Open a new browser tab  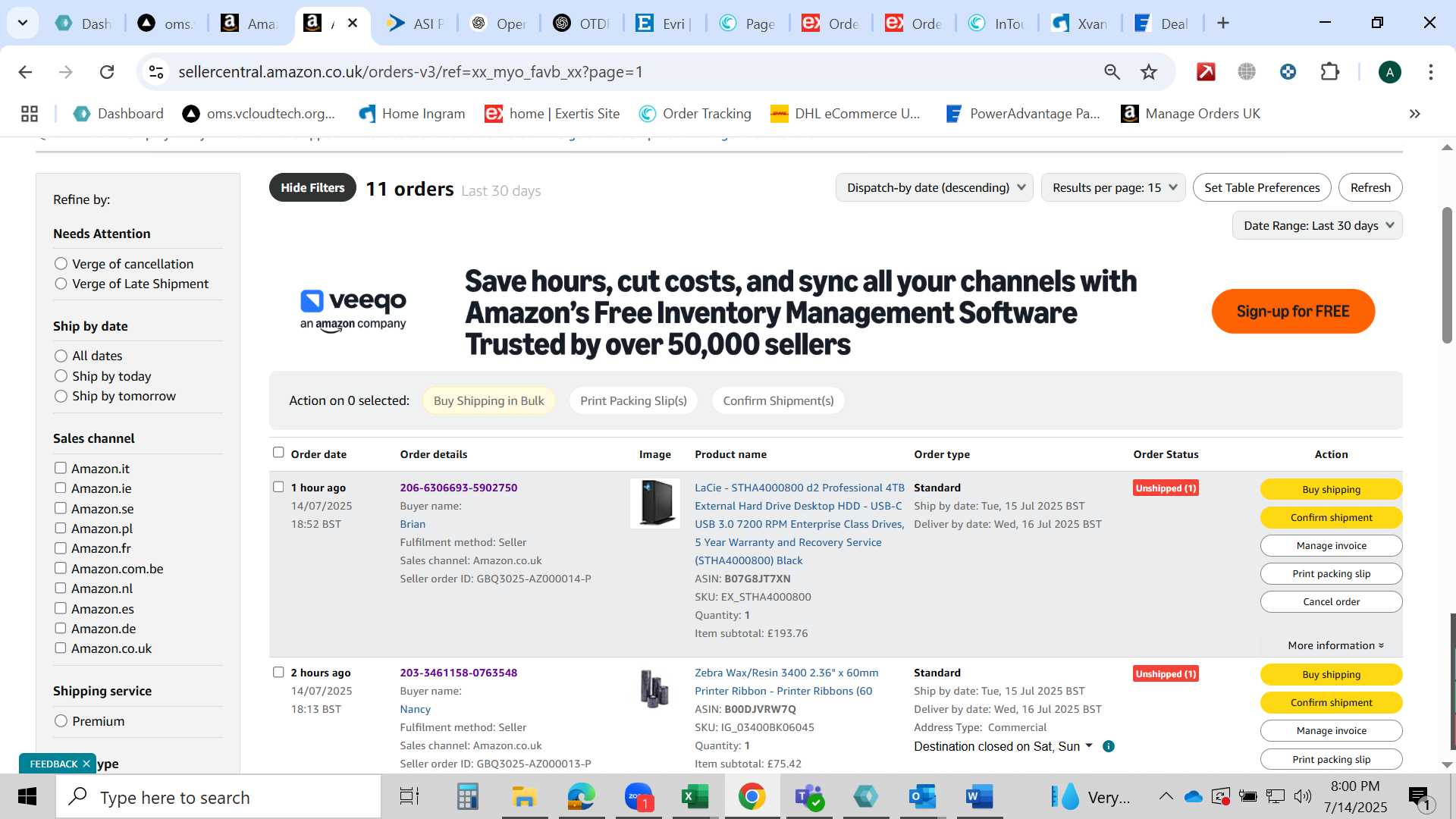pos(1222,24)
